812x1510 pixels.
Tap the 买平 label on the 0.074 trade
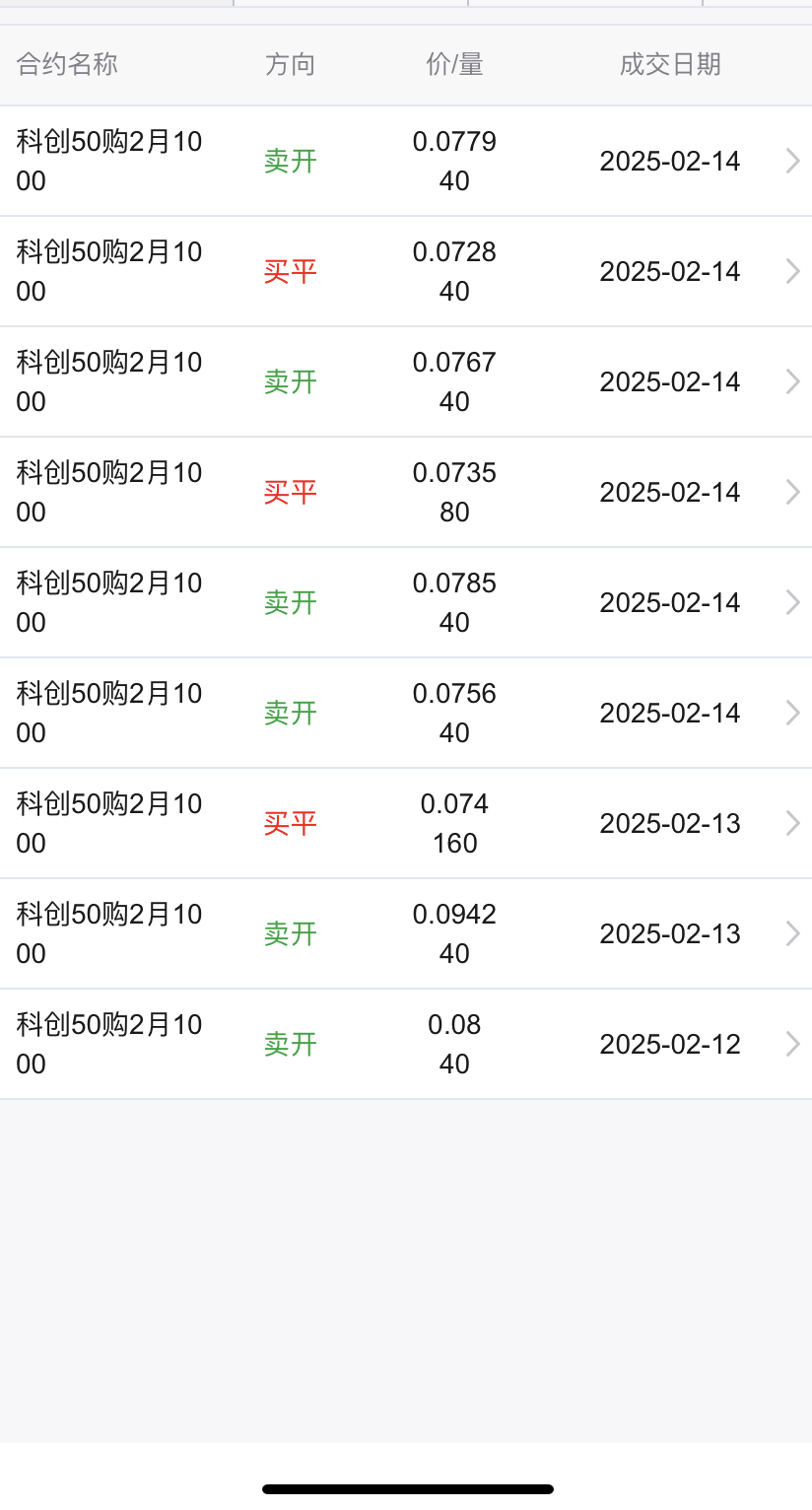coord(290,823)
